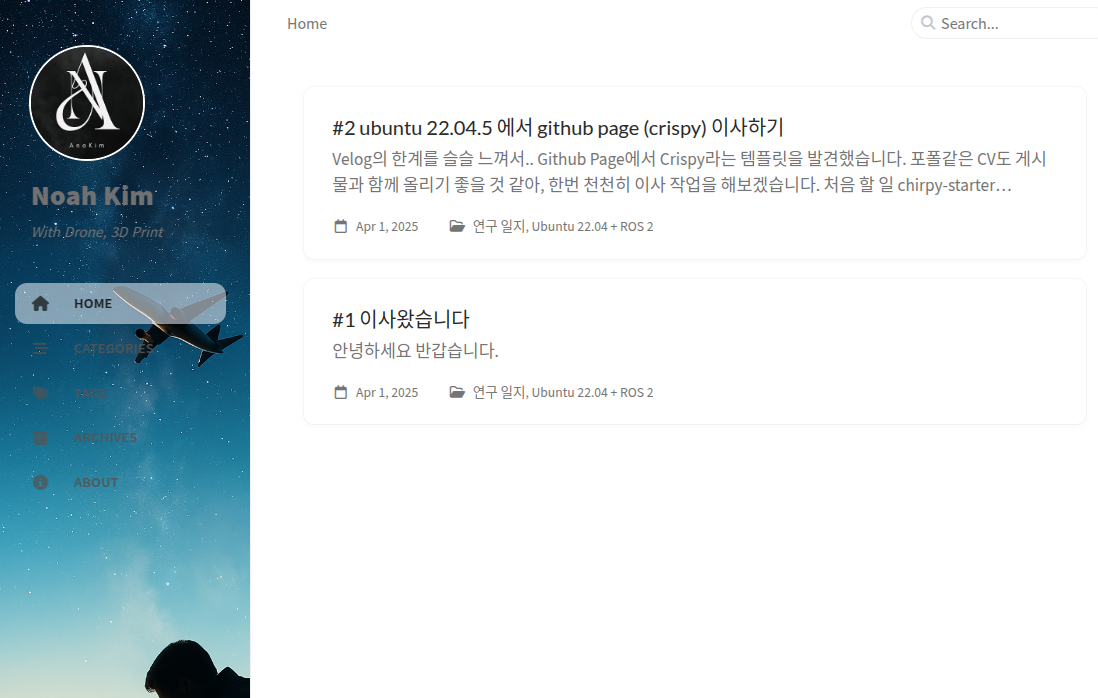Click the folder icon on post #1
Screen dimensions: 1098x698
[457, 392]
